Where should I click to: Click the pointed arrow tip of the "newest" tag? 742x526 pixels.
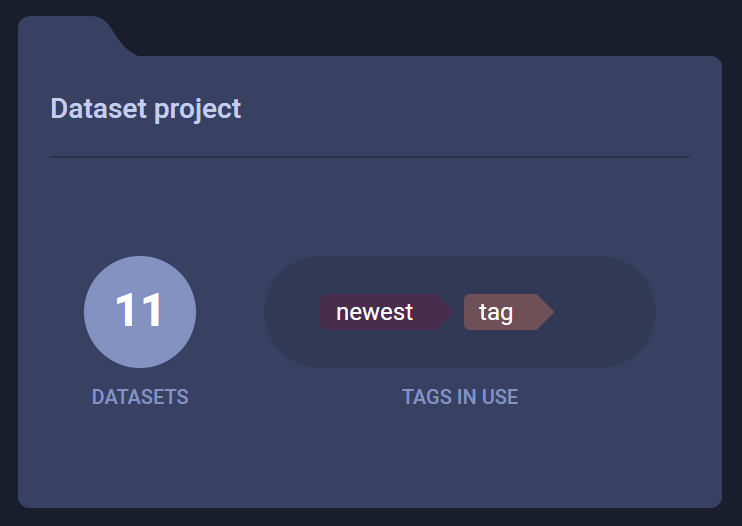click(x=446, y=312)
